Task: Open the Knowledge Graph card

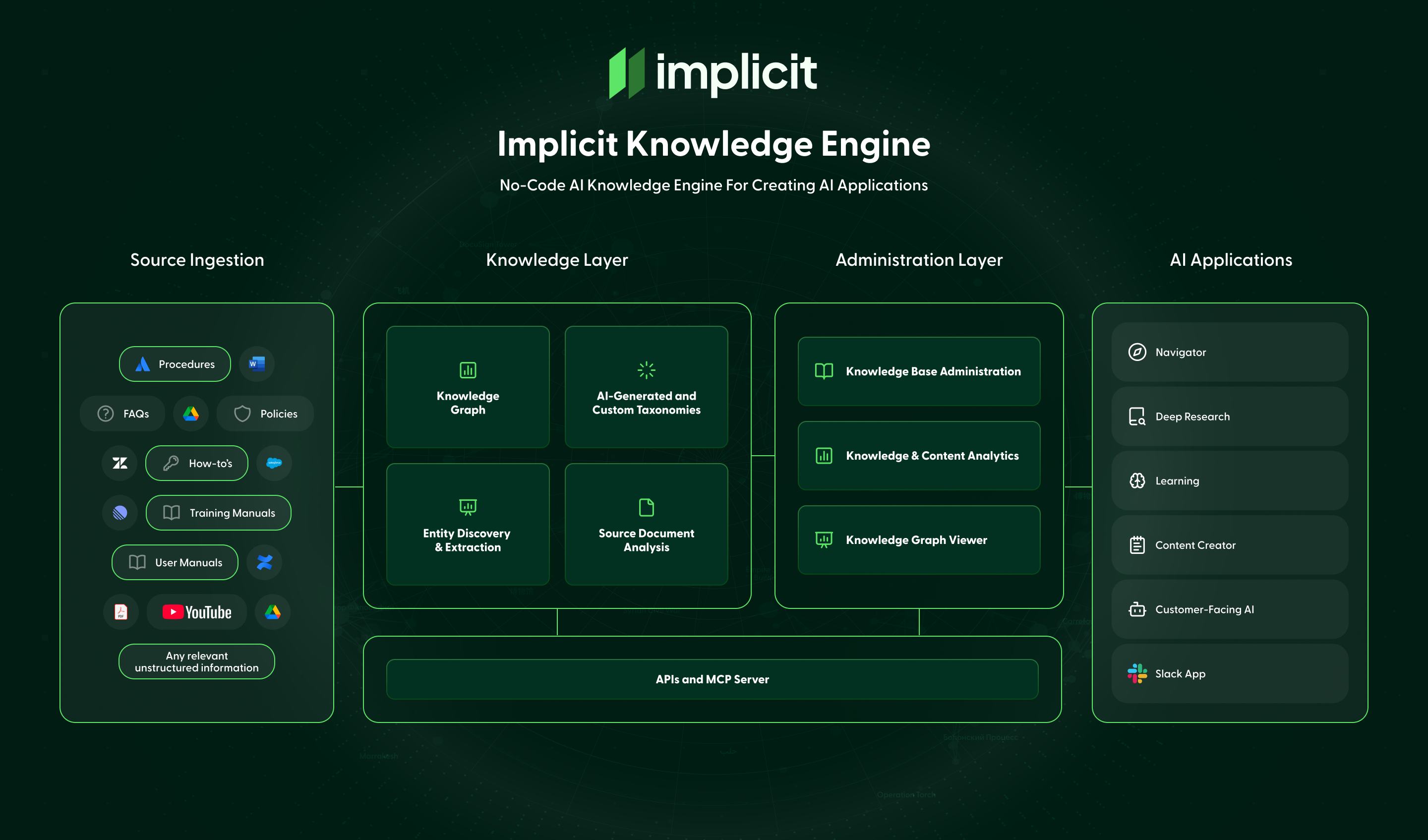Action: [468, 387]
